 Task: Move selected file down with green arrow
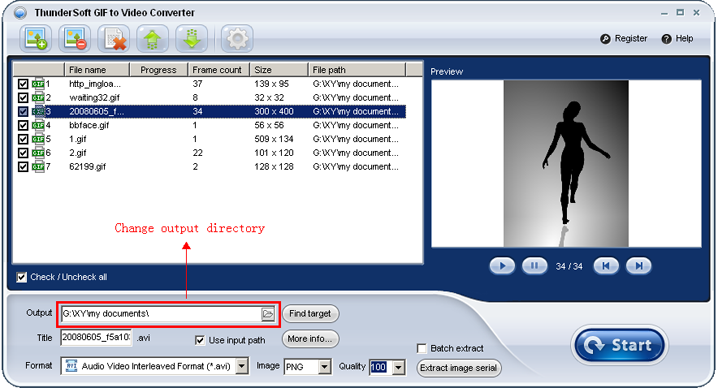click(x=191, y=38)
